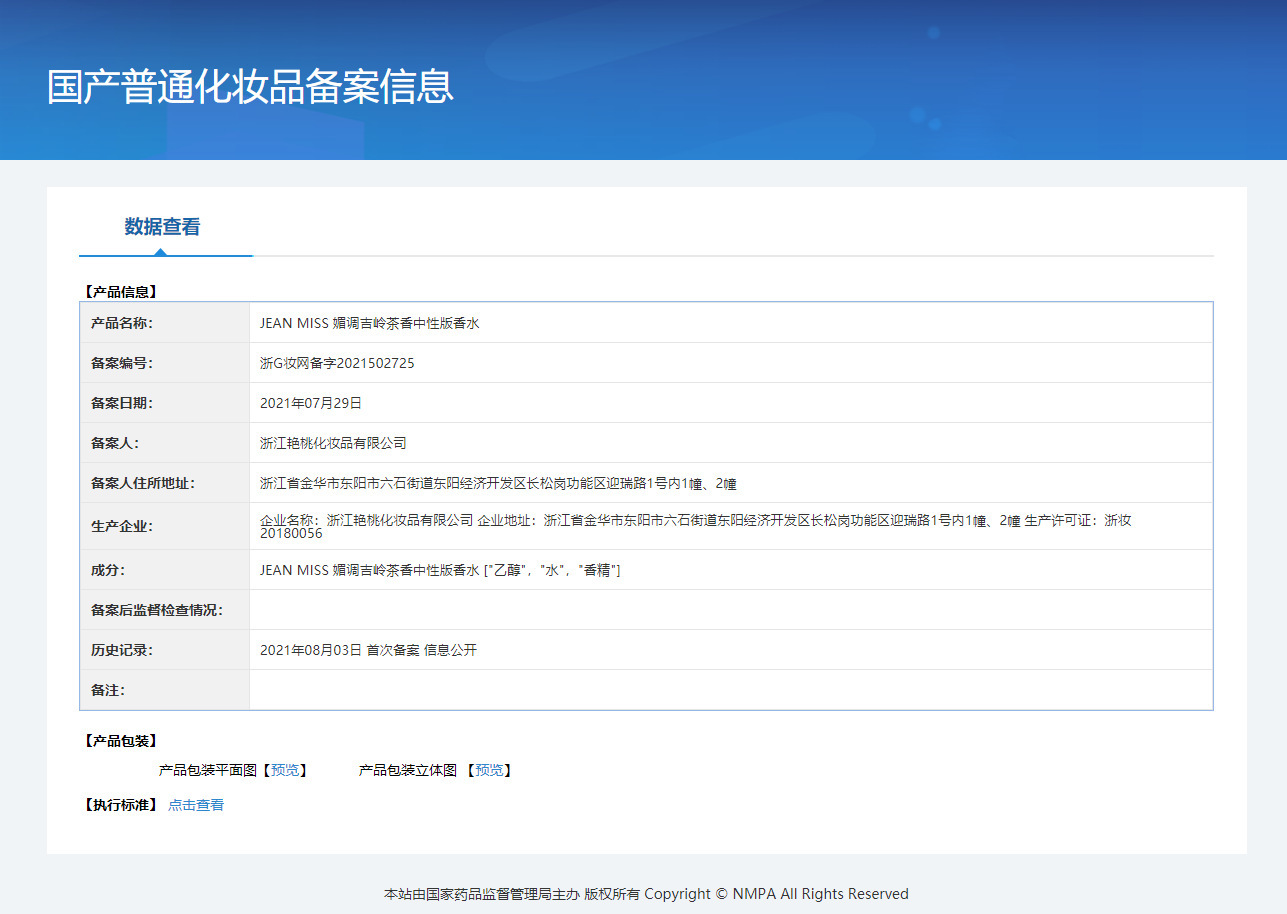Click the NMPA copyright notice at page bottom

[646, 893]
